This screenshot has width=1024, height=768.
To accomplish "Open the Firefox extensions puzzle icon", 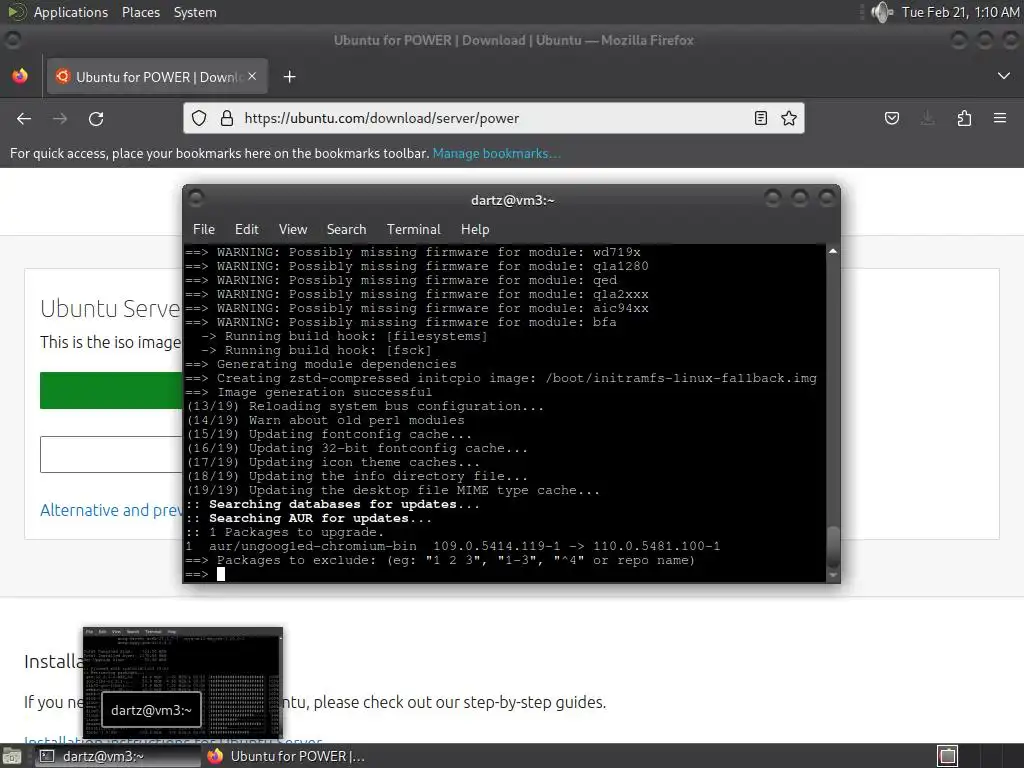I will click(965, 118).
